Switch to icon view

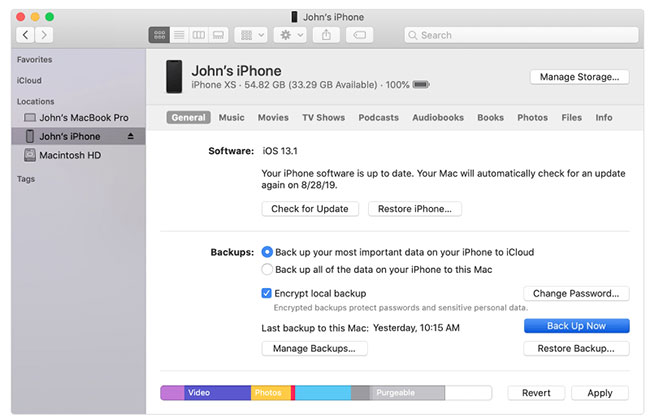pyautogui.click(x=159, y=35)
